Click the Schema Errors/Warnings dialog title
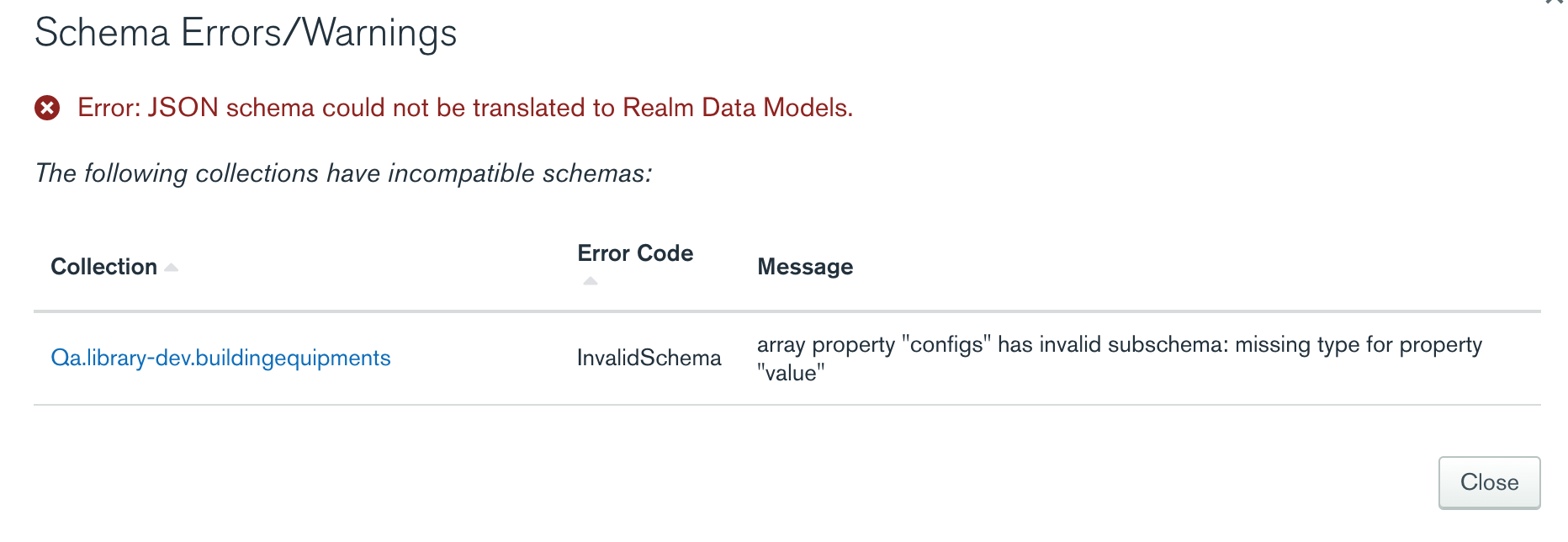Viewport: 1568px width, 542px height. coord(246,33)
